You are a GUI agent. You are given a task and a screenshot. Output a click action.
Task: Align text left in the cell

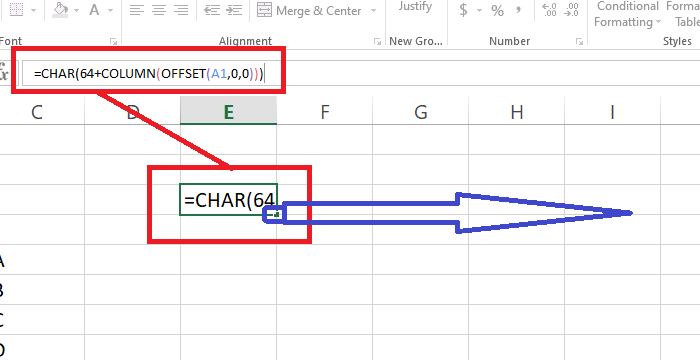[137, 10]
